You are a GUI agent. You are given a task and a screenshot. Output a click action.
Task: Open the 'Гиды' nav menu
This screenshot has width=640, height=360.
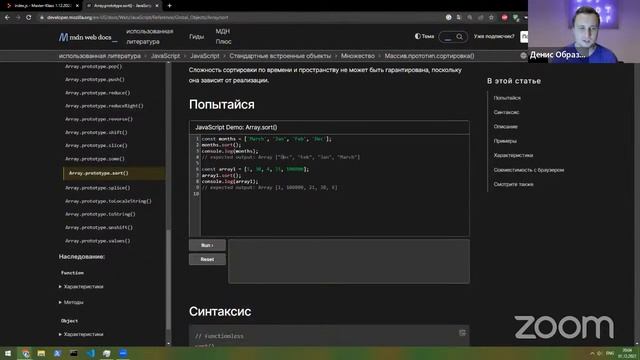coord(196,36)
